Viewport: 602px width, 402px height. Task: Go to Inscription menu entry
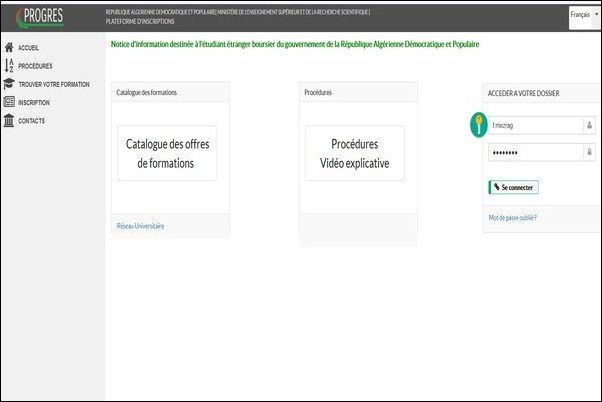pyautogui.click(x=33, y=102)
